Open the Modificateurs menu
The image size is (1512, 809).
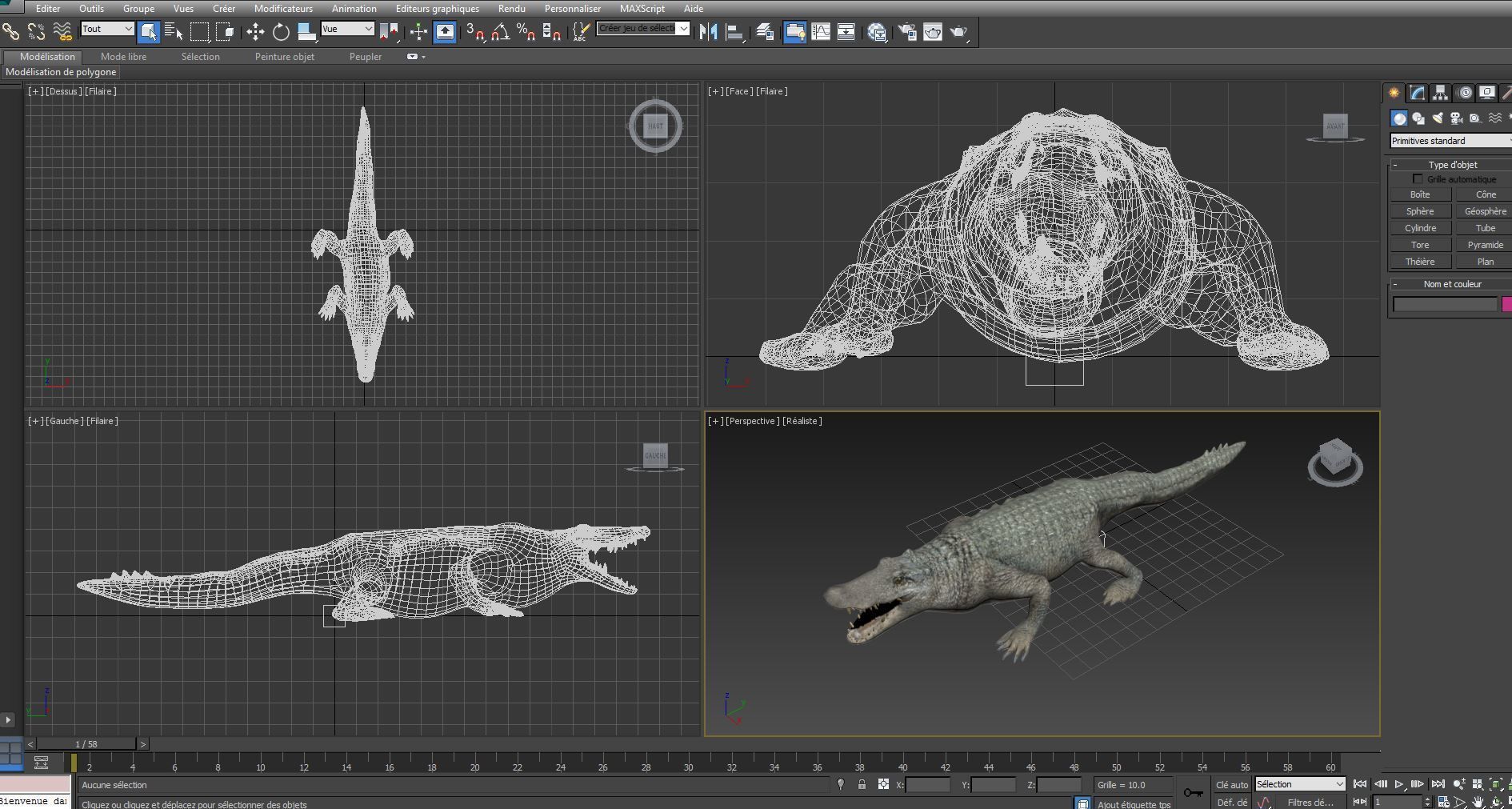pos(283,9)
